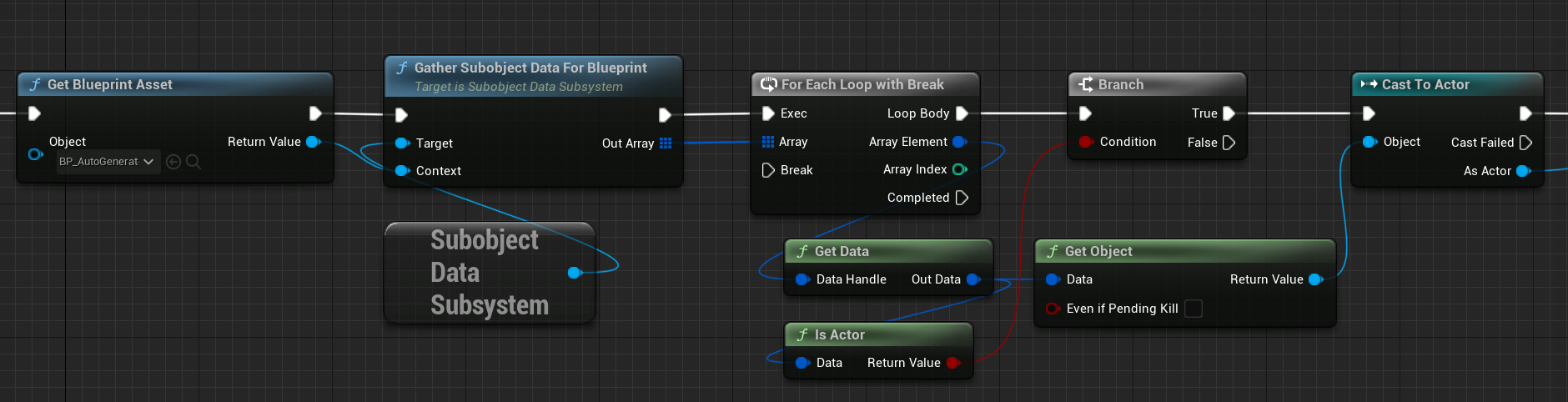
Task: Click the Cast To Actor exec input pin
Action: click(x=1369, y=113)
